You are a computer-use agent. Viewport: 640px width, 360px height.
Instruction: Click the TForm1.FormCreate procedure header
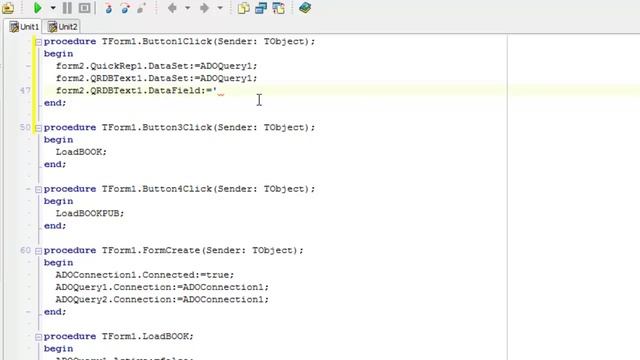(x=174, y=250)
